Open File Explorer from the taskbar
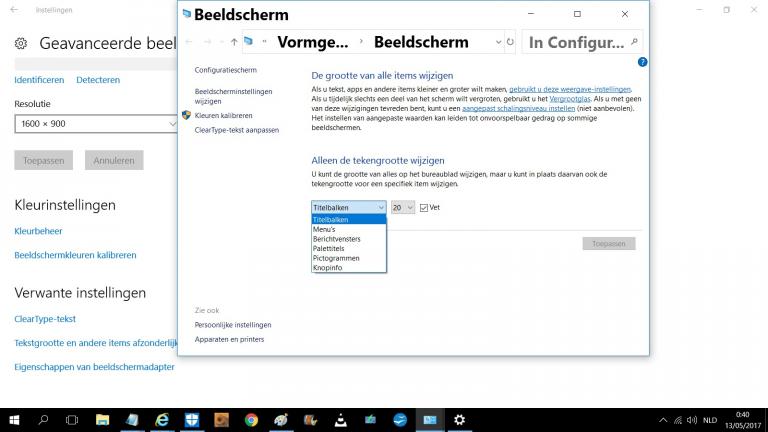Viewport: 768px width, 432px height. [103, 419]
